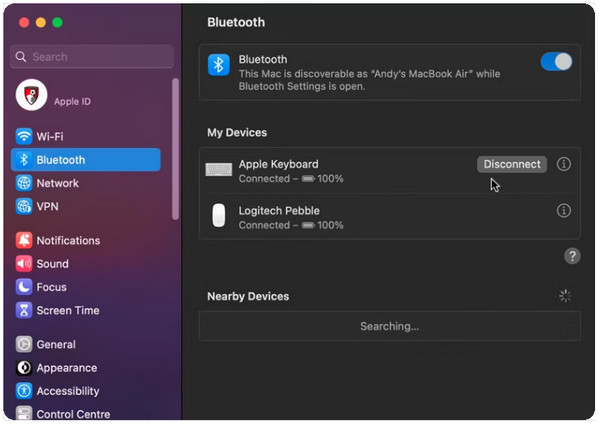Click the Search field in the sidebar
This screenshot has width=600, height=426.
pyautogui.click(x=92, y=57)
